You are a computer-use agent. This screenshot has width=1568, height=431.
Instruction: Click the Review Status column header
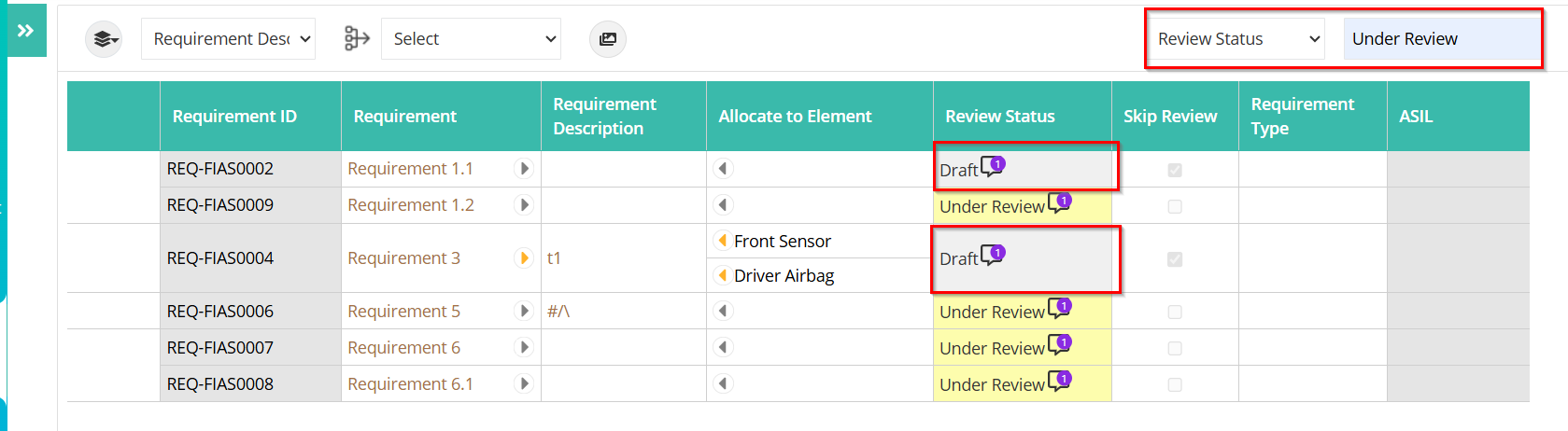click(1000, 117)
